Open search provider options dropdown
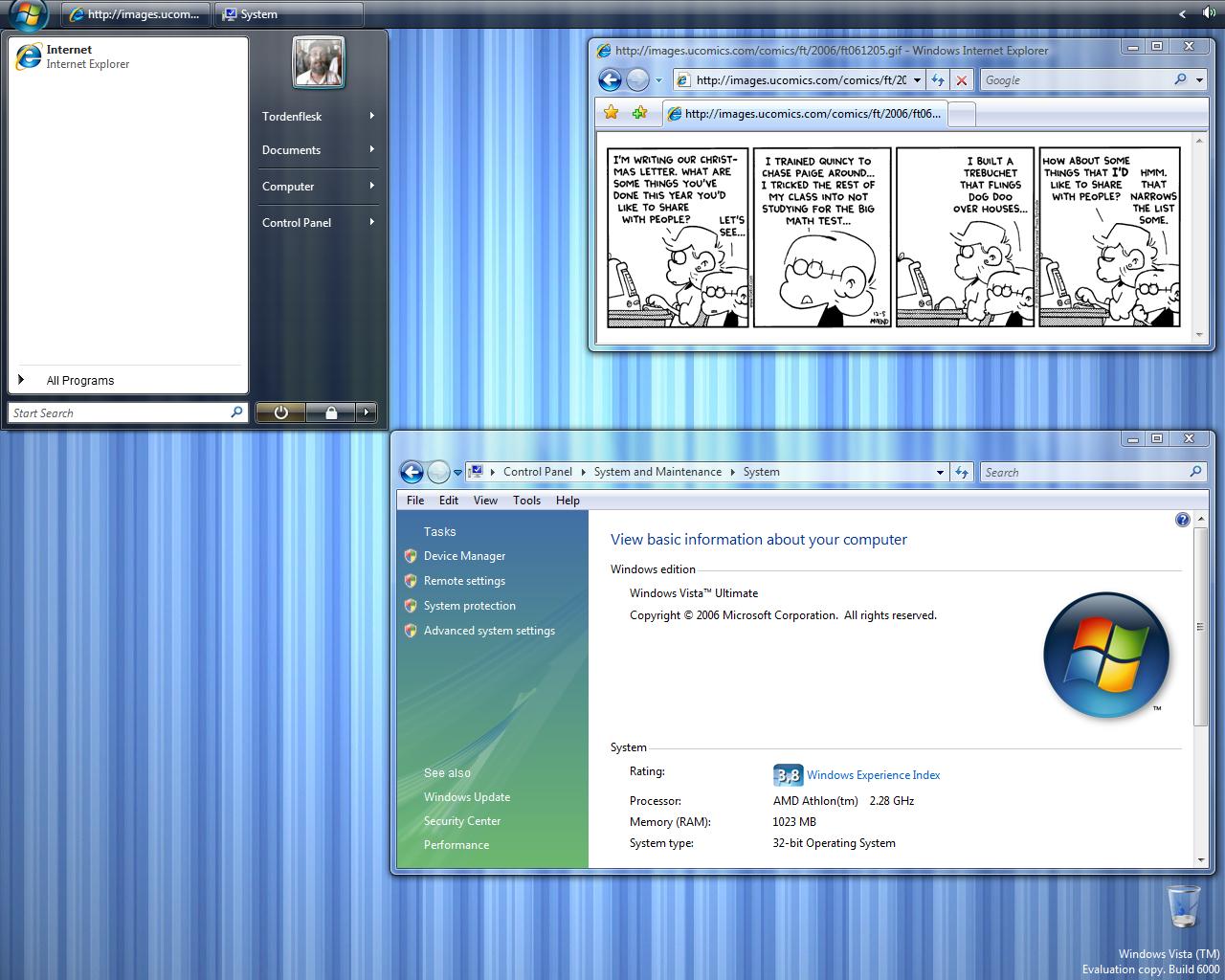The image size is (1225, 980). coord(1200,80)
